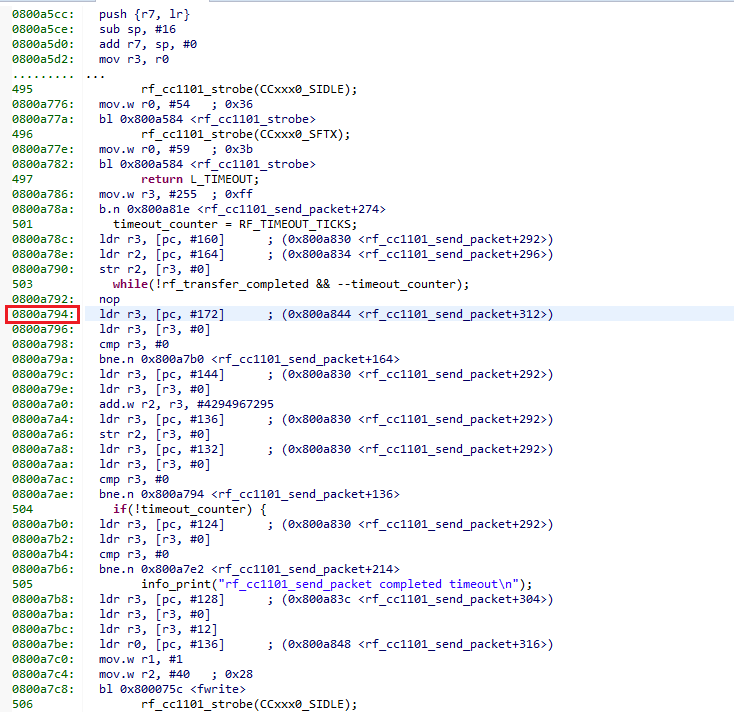Screen dimensions: 734x712
Task: Select mov.w r3, #255 instruction
Action: 176,194
